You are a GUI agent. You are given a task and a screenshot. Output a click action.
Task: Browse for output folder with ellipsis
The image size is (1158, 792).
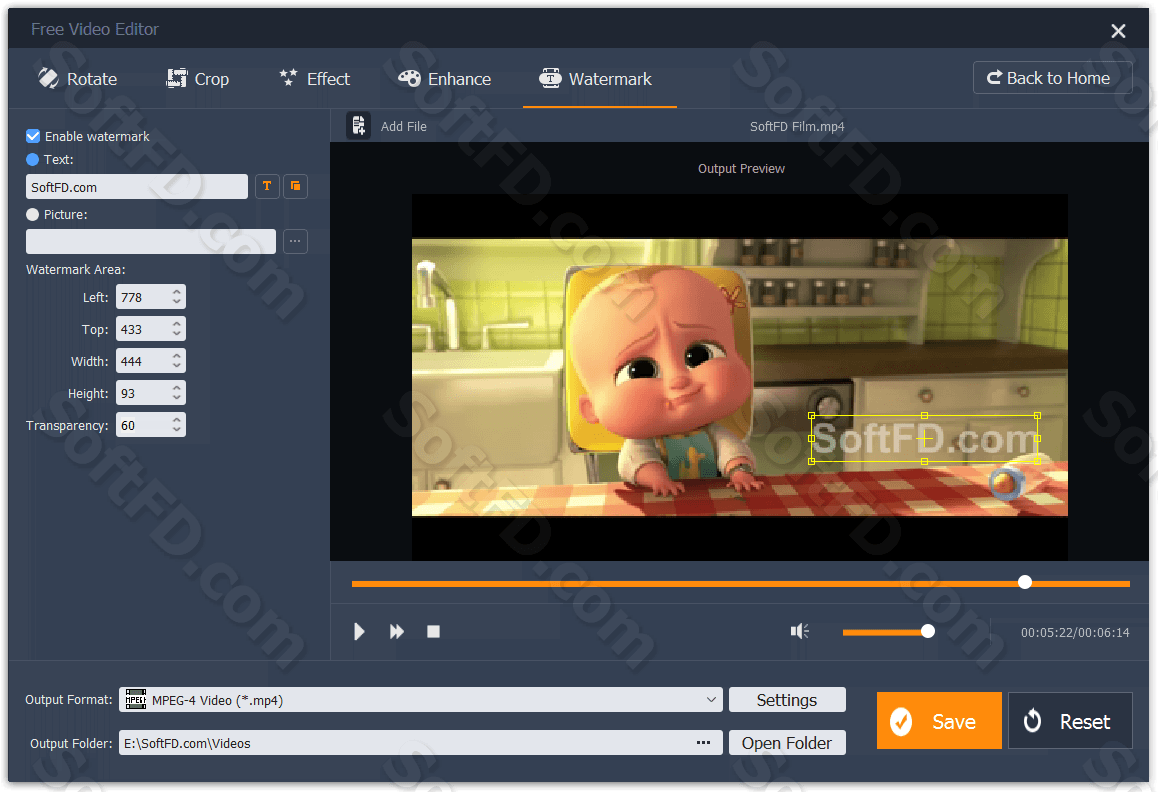click(704, 742)
